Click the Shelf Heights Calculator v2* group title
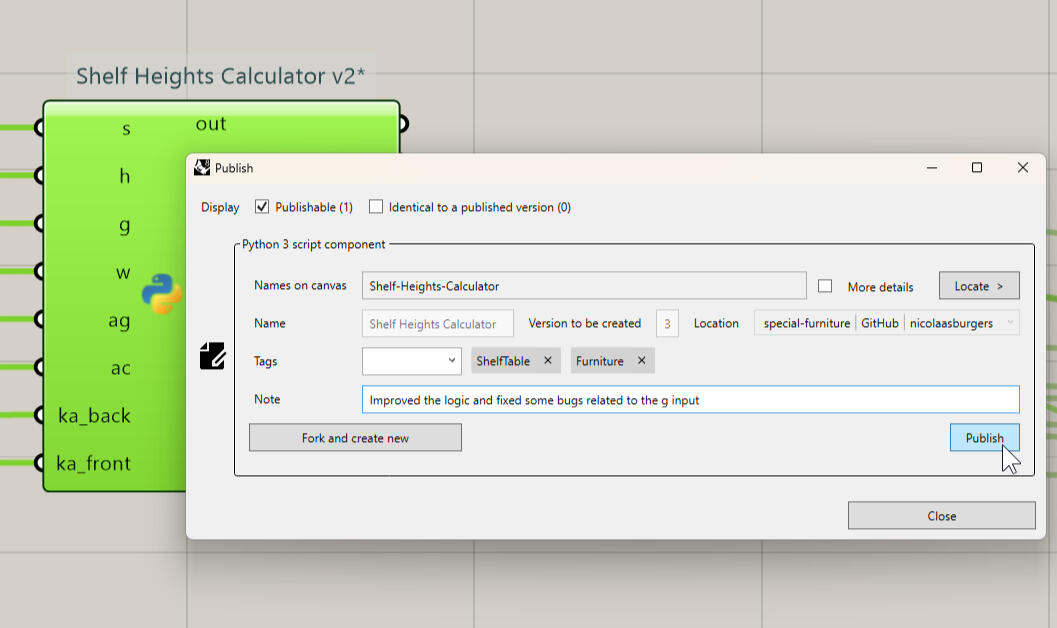 coord(220,76)
